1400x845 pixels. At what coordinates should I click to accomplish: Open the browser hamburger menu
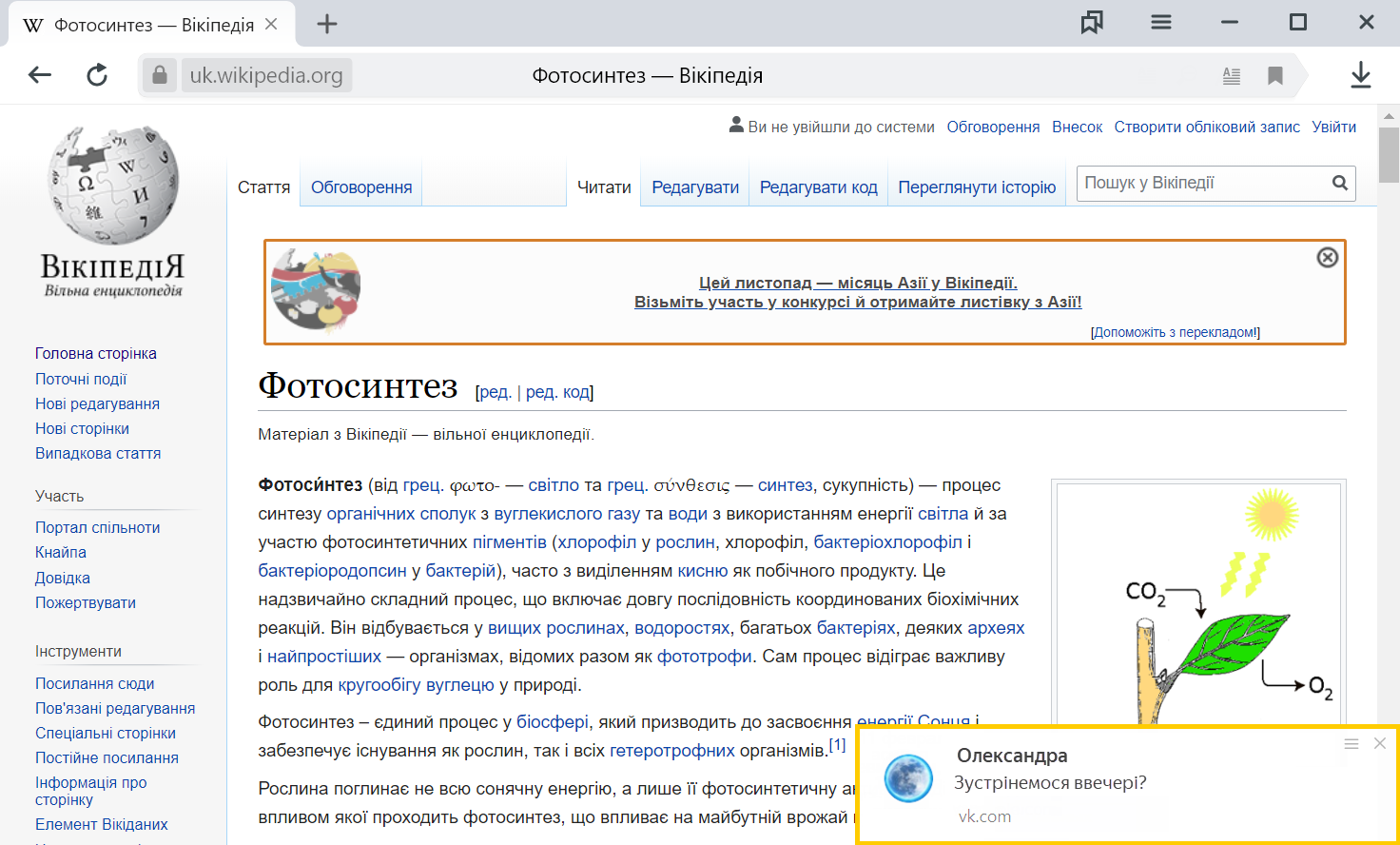1161,22
